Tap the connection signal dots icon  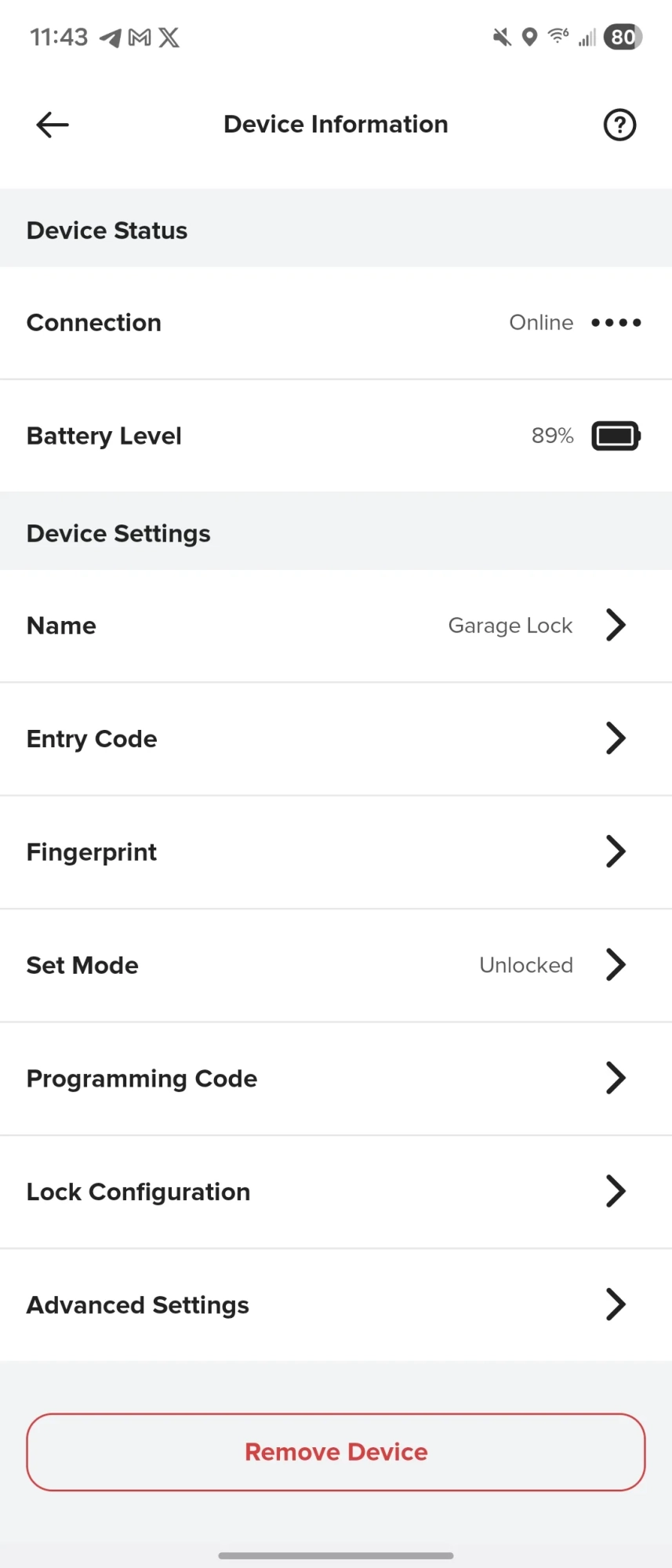click(616, 322)
